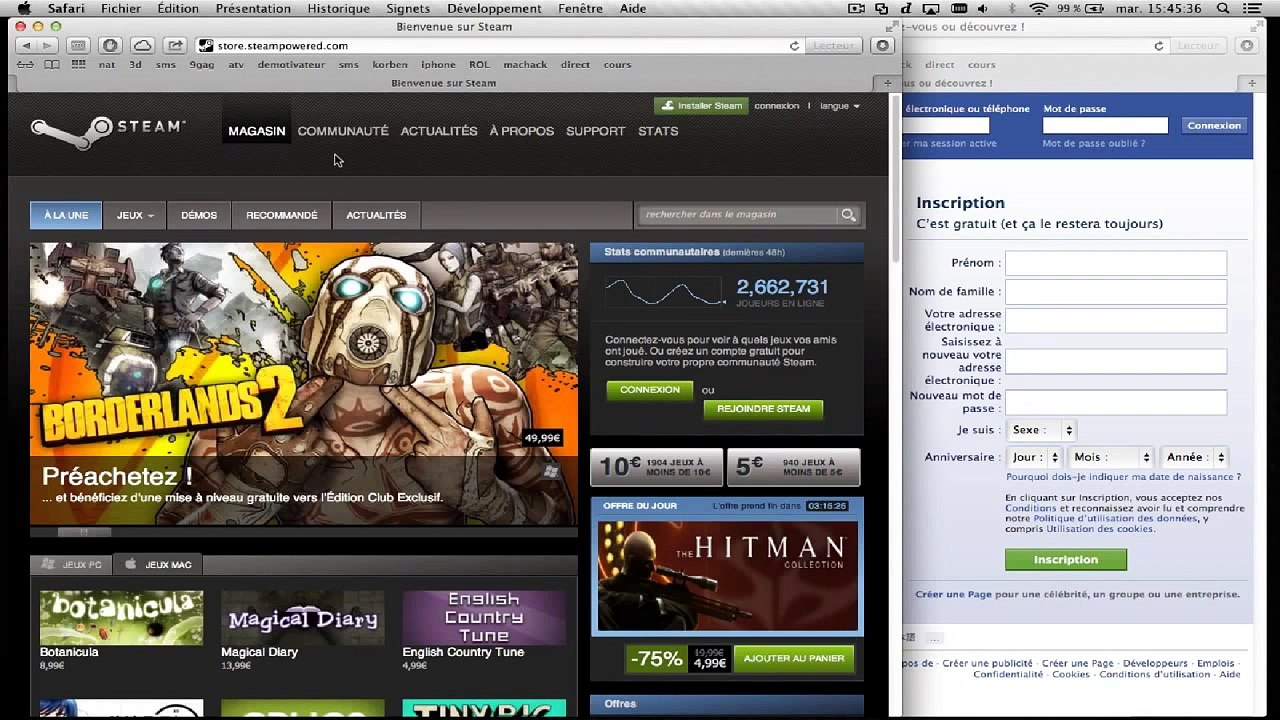Go back using Safari's back arrow

click(26, 45)
